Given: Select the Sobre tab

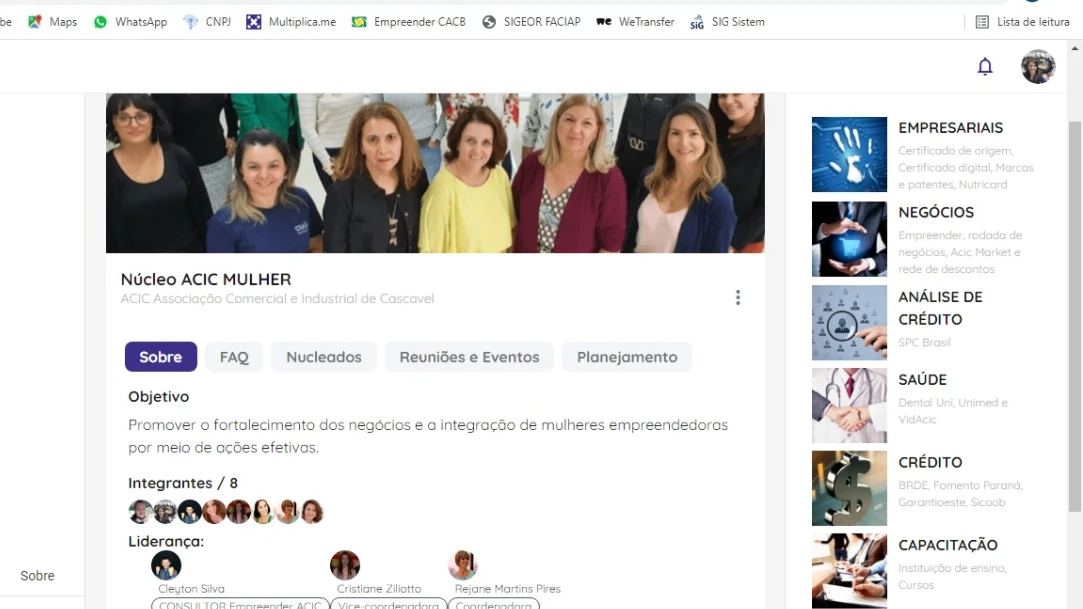Looking at the screenshot, I should pos(161,357).
